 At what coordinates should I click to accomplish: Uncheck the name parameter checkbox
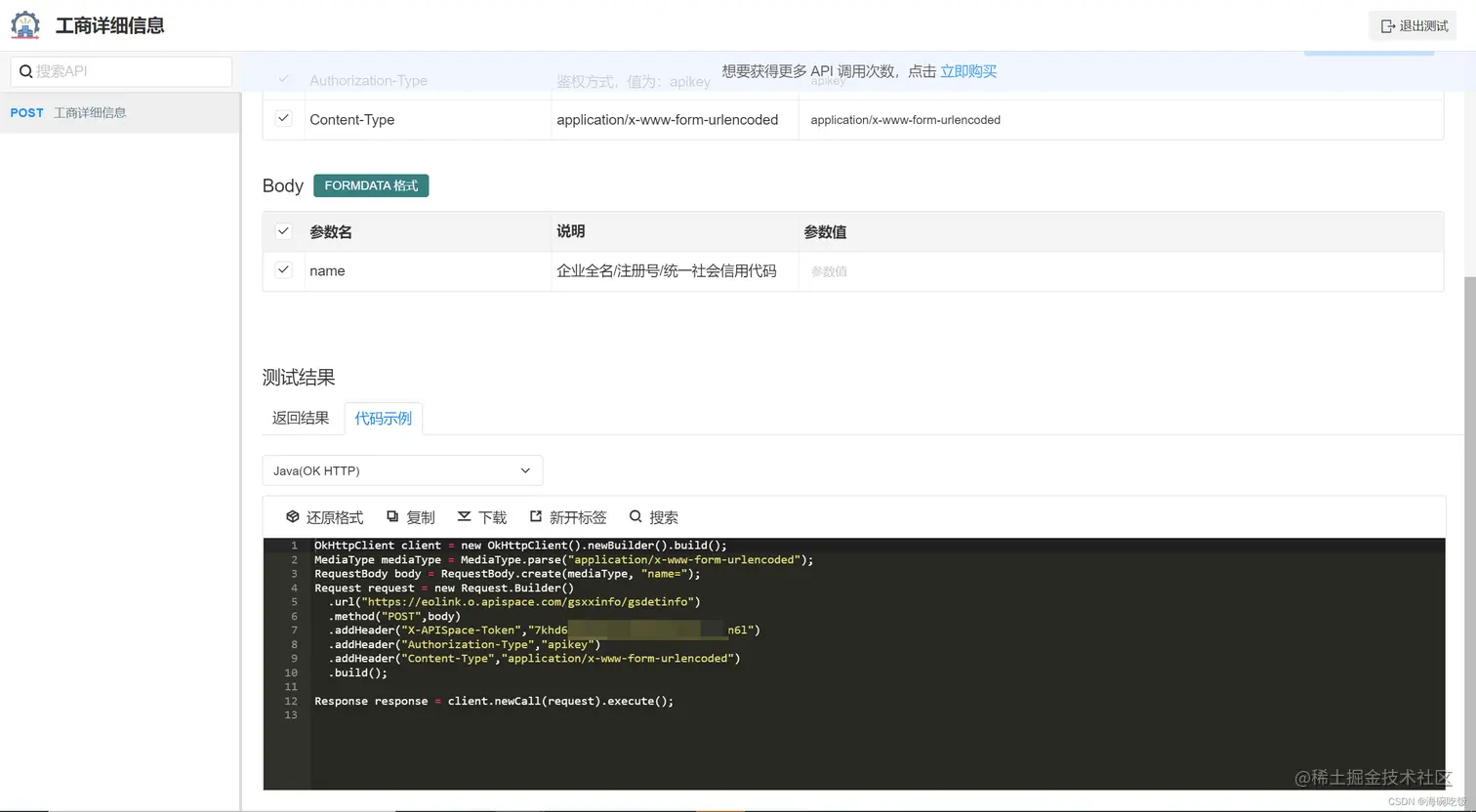[x=283, y=270]
